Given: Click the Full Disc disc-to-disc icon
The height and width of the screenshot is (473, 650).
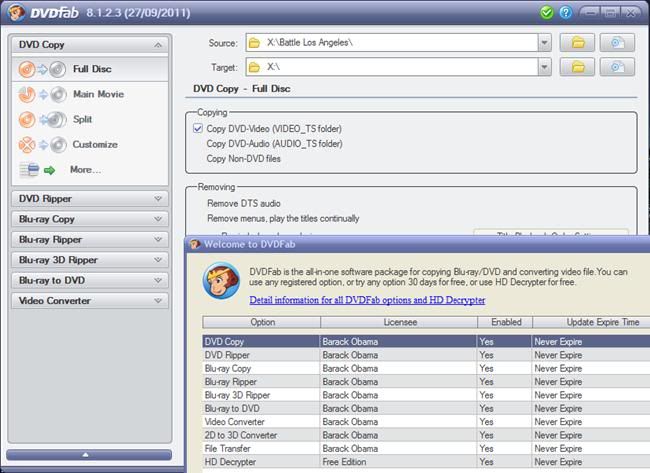Looking at the screenshot, I should (42, 69).
